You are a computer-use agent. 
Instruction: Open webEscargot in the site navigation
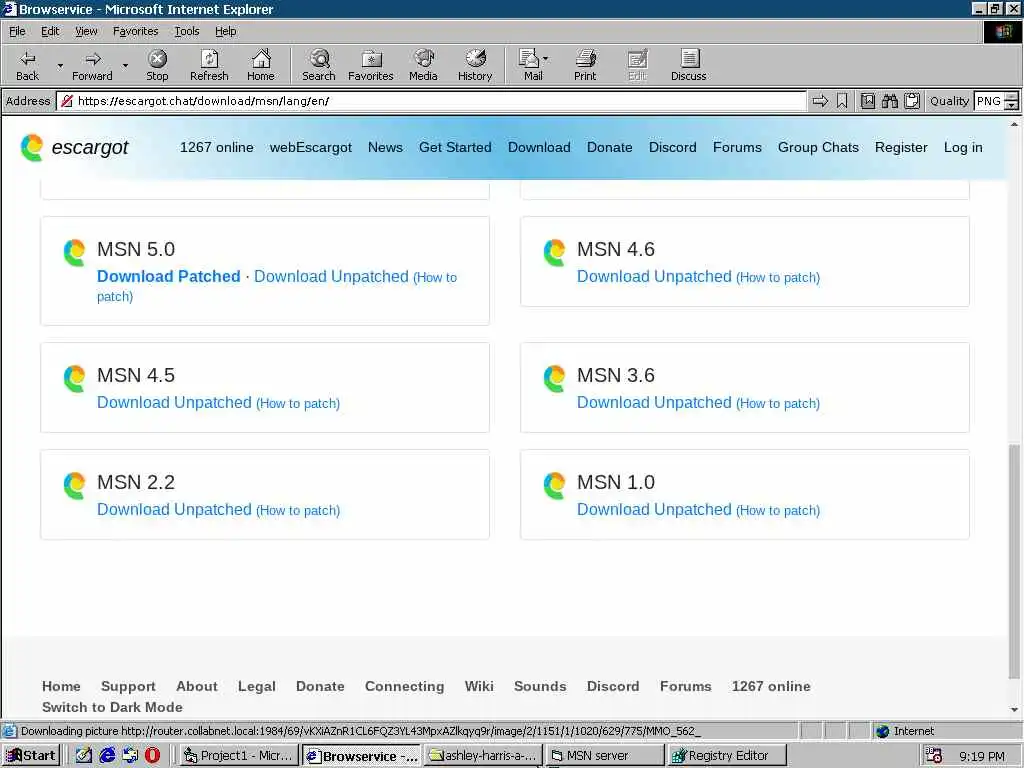(311, 148)
